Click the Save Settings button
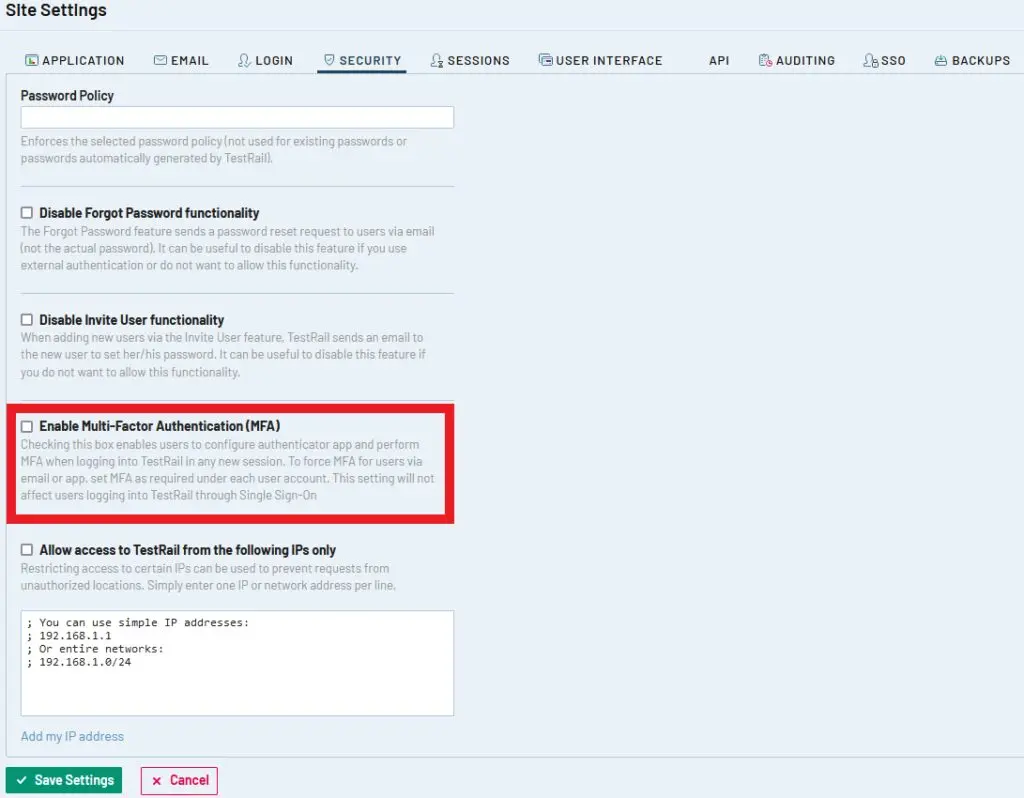This screenshot has height=798, width=1024. pos(64,780)
